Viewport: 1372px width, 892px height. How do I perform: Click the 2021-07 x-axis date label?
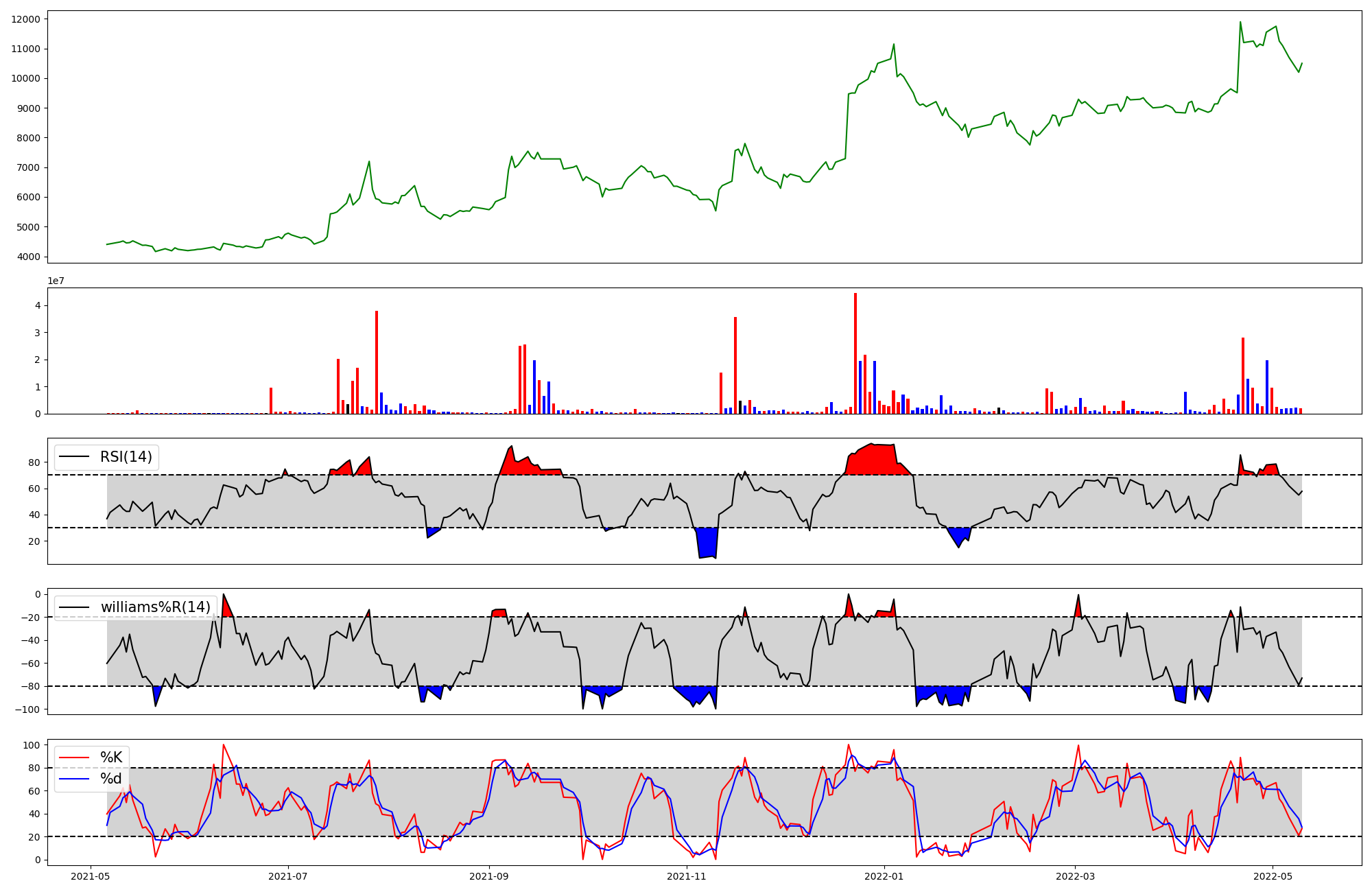point(288,876)
